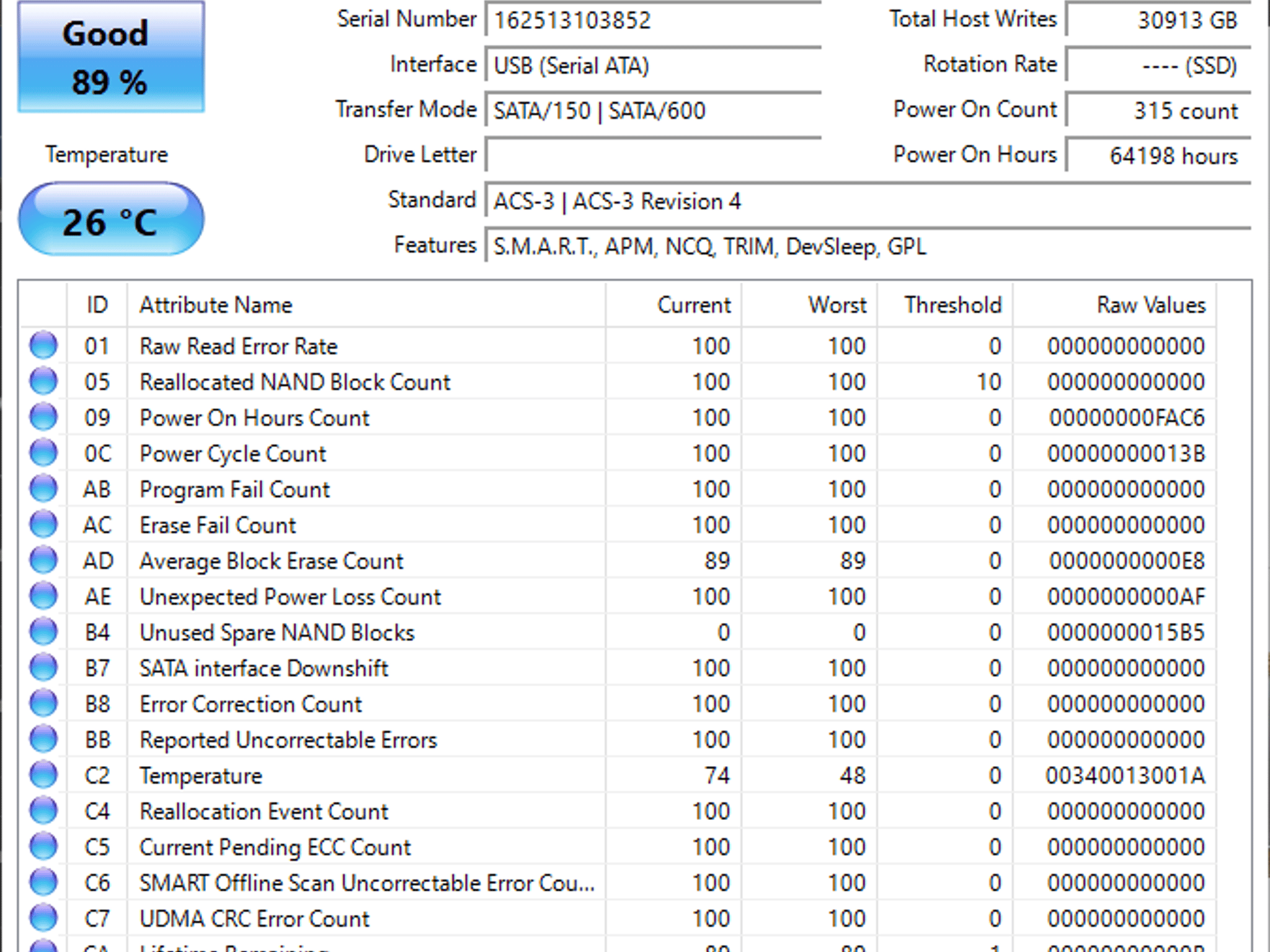Click the 26 °C temperature indicator

[111, 220]
